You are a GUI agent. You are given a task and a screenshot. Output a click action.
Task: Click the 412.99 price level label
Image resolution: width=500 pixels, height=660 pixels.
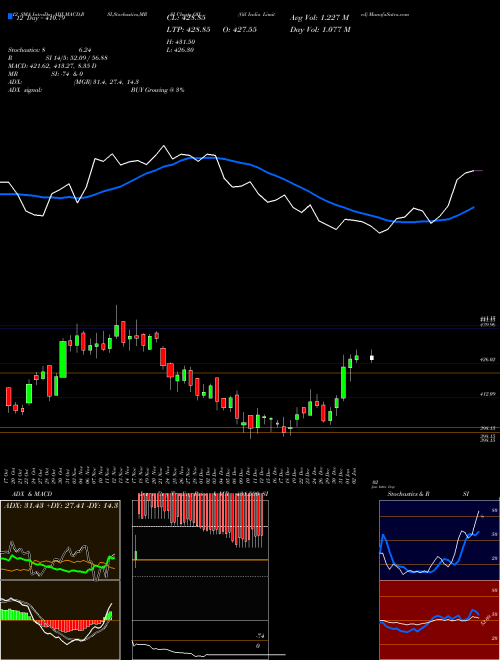(x=489, y=394)
